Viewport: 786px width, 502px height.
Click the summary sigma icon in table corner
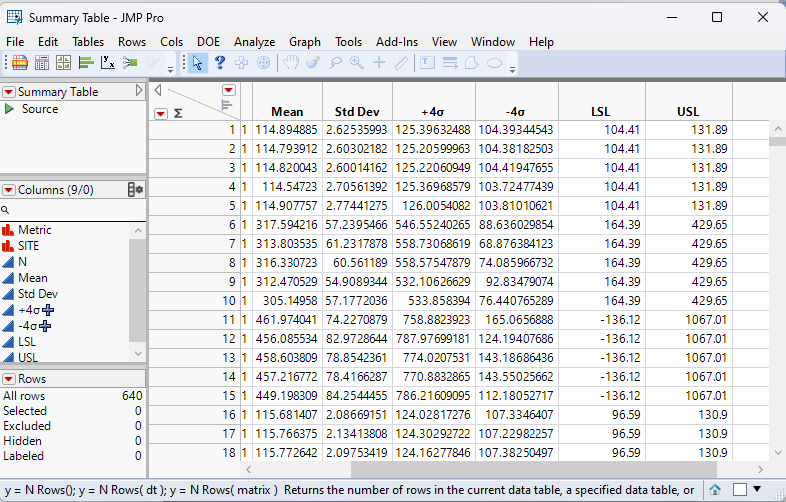[x=178, y=114]
